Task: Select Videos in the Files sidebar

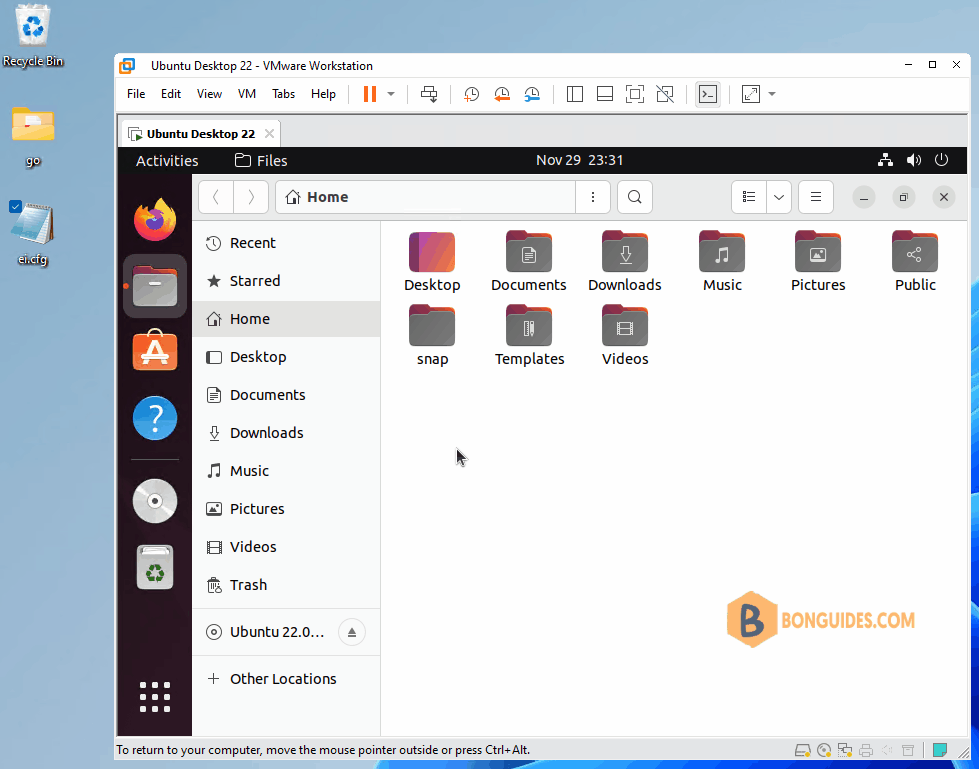Action: [286, 547]
